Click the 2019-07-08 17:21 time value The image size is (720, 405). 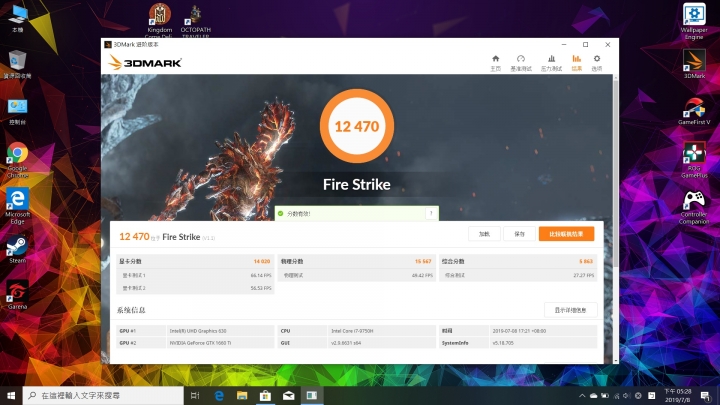(519, 331)
